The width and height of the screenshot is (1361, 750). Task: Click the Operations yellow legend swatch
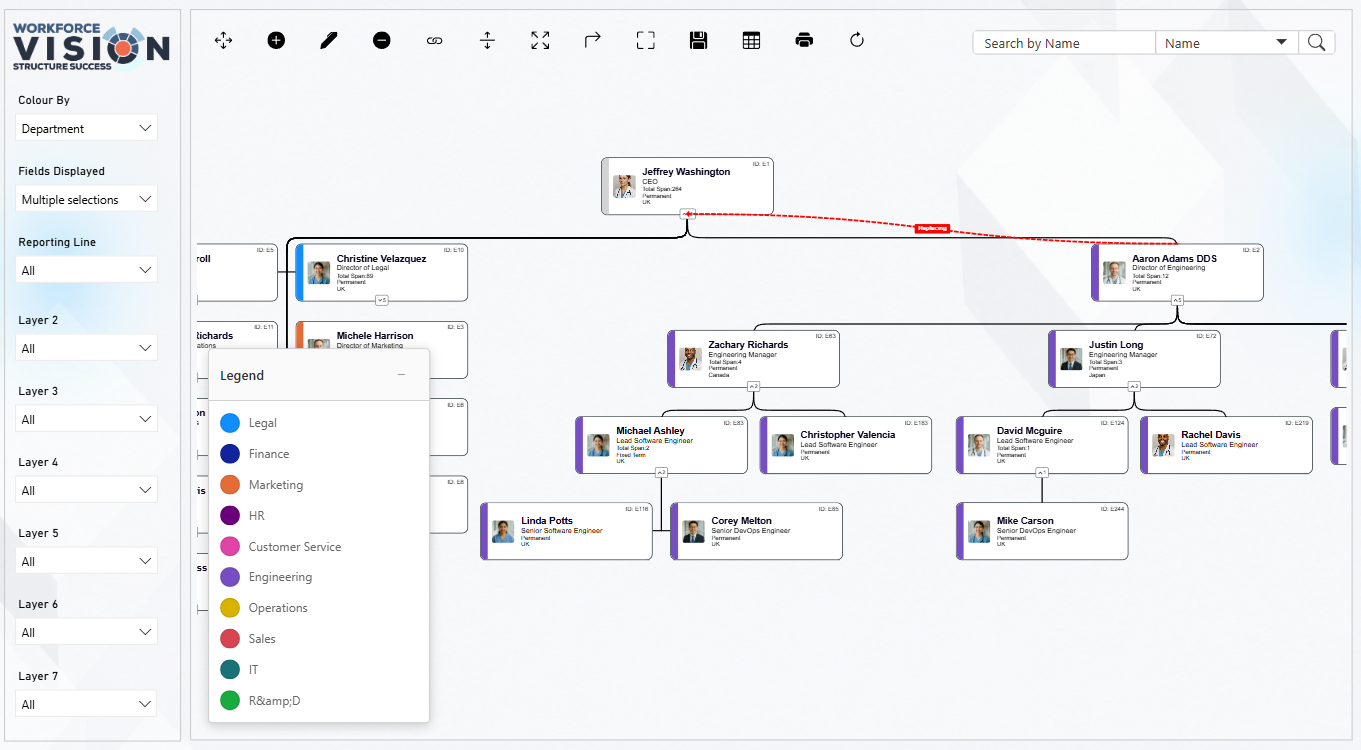(x=230, y=608)
